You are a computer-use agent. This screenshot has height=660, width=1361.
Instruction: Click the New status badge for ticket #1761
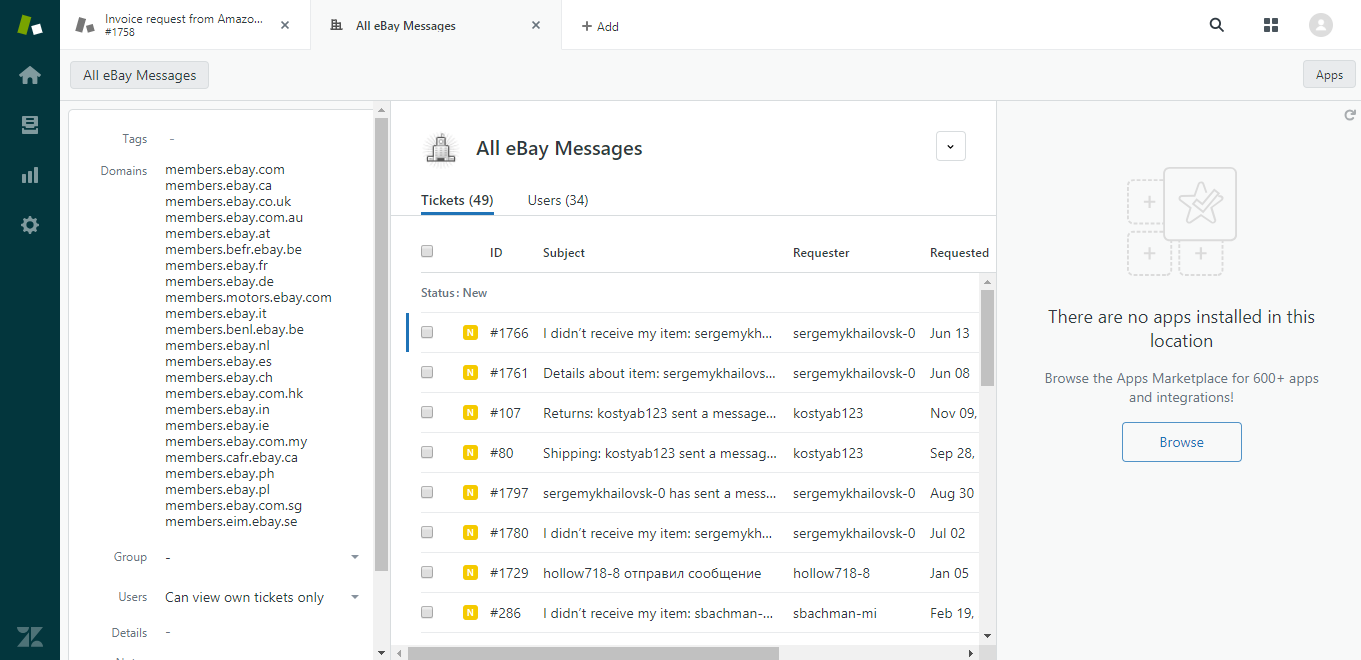(470, 373)
